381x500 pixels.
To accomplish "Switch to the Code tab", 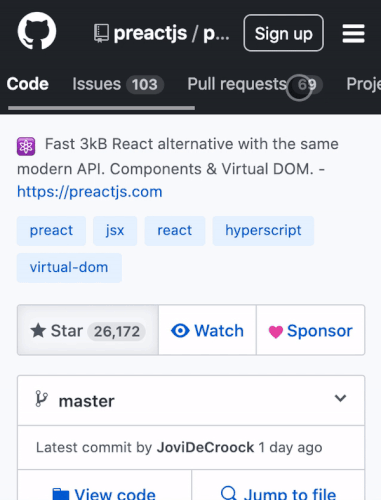I will (28, 84).
